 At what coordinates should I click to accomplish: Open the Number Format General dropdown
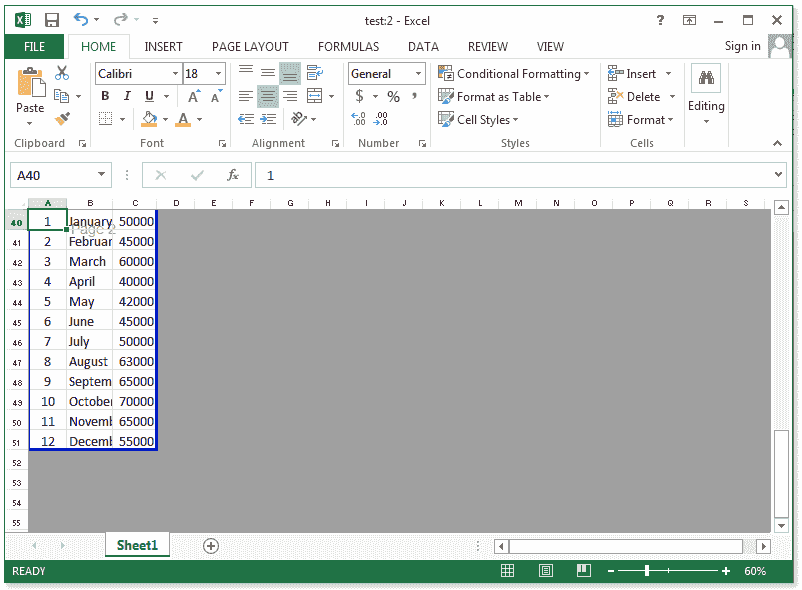420,73
